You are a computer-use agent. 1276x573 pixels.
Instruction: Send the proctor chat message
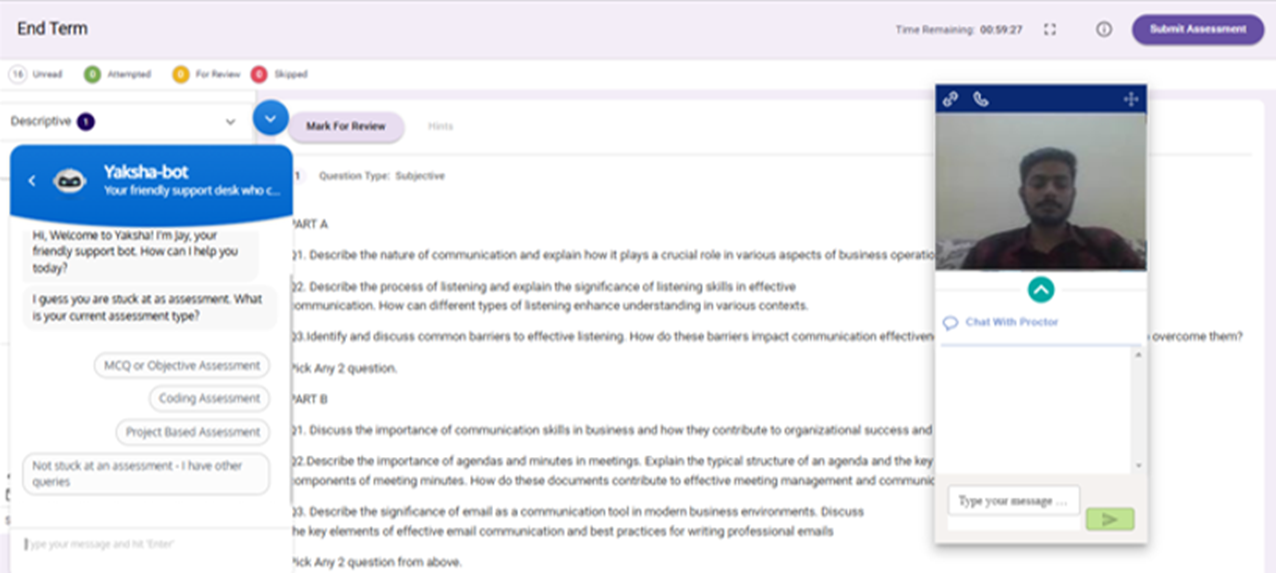1110,519
